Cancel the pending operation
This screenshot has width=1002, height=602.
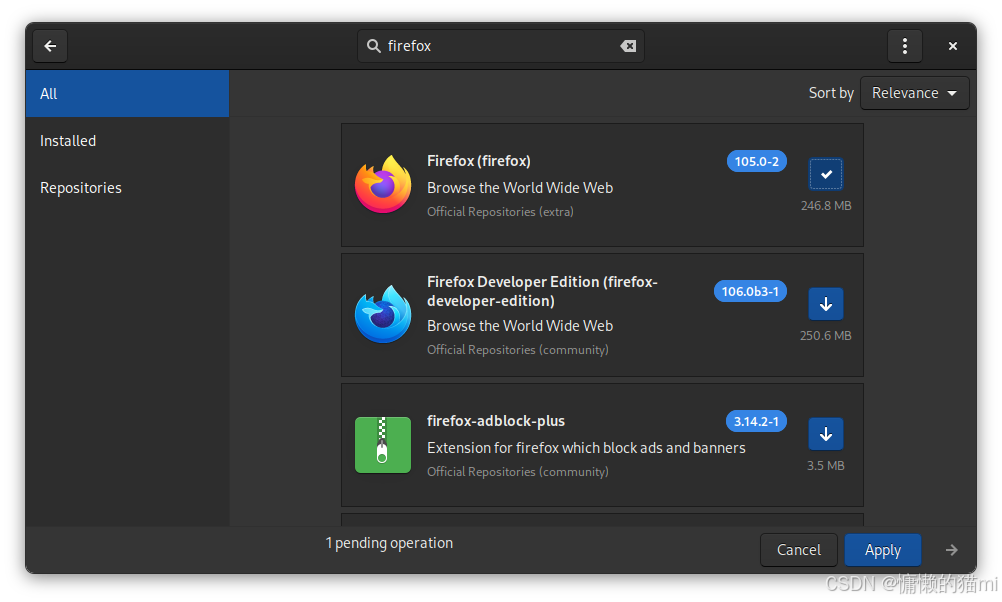(798, 550)
